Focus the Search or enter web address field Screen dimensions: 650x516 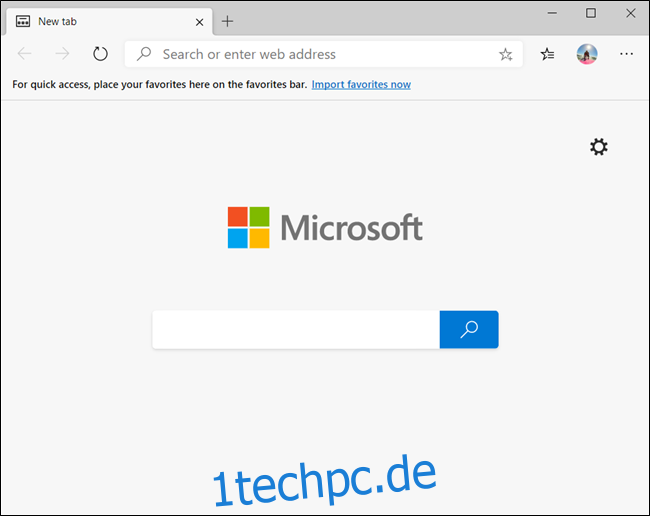[x=323, y=54]
